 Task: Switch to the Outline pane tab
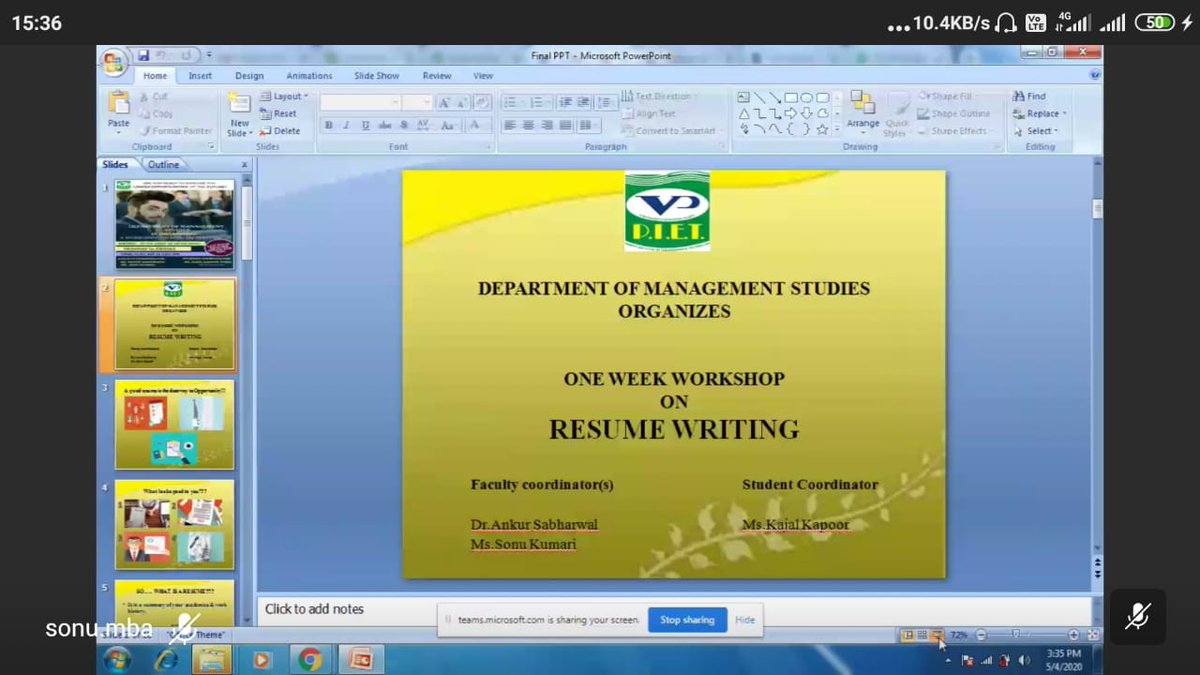(164, 165)
